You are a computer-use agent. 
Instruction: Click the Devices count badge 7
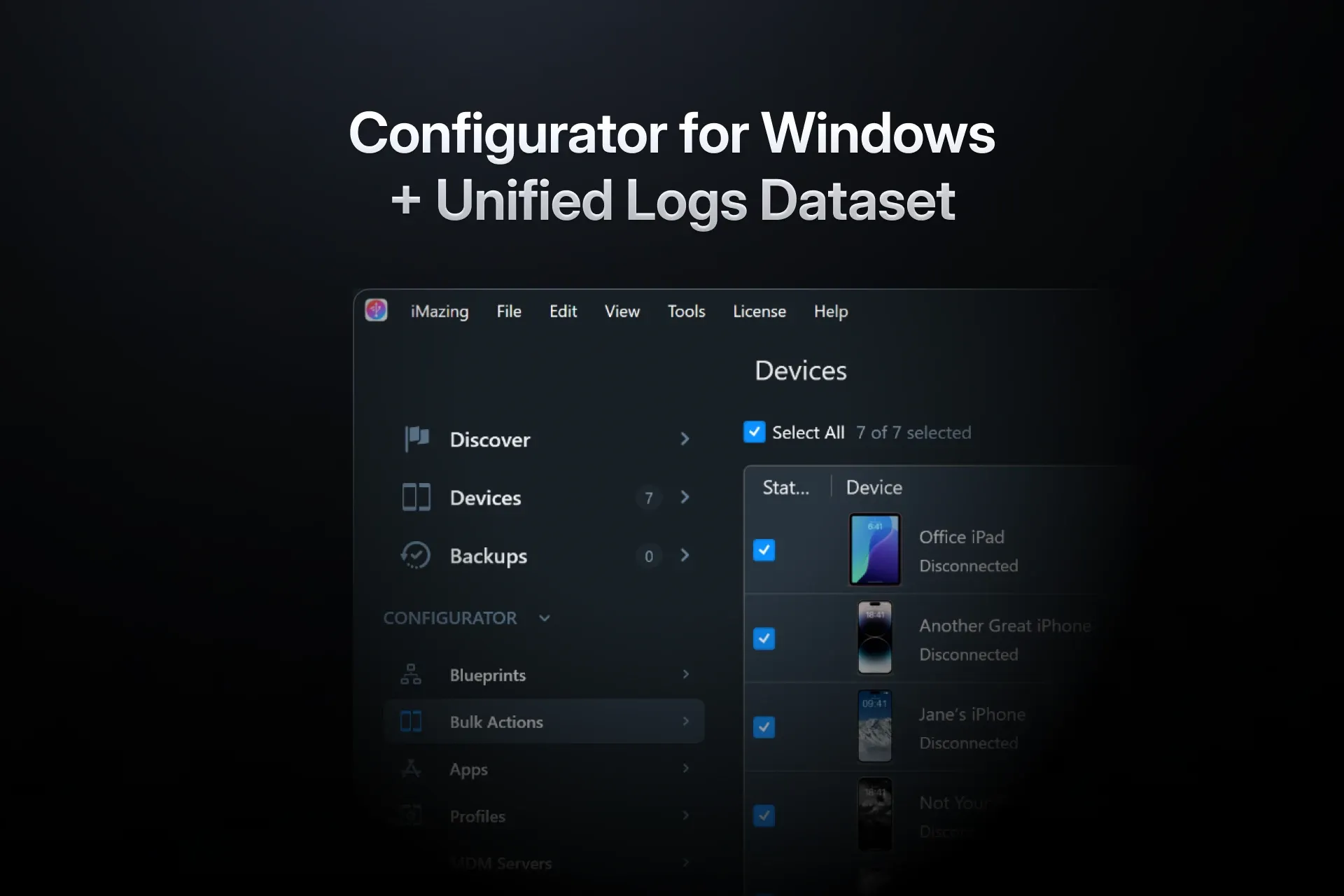coord(649,498)
